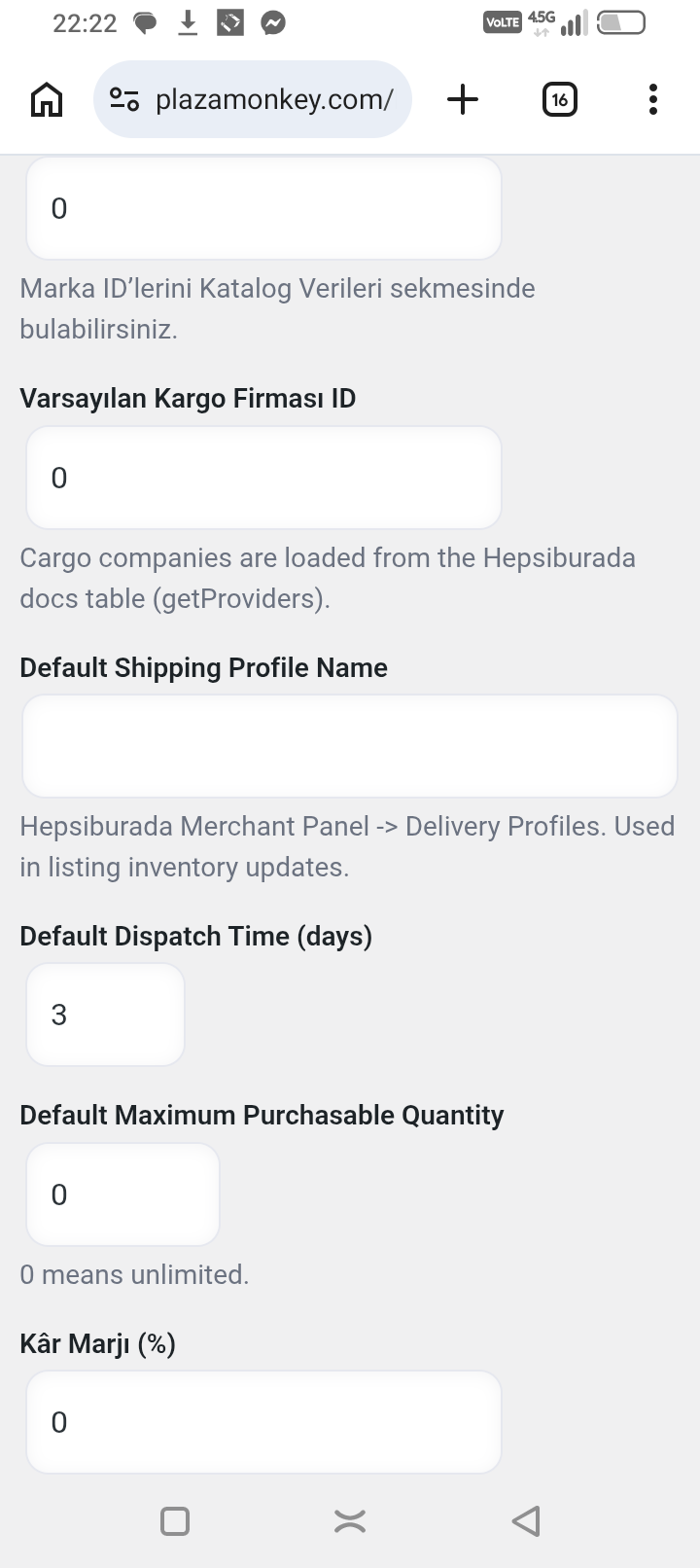Tap the browser home icon

pyautogui.click(x=47, y=99)
